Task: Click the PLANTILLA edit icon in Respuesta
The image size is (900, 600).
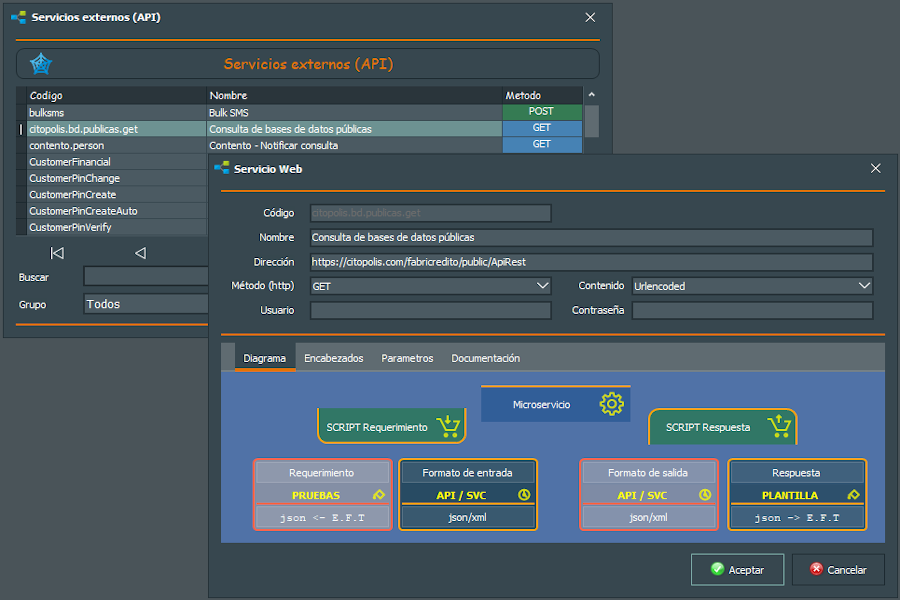Action: coord(852,495)
